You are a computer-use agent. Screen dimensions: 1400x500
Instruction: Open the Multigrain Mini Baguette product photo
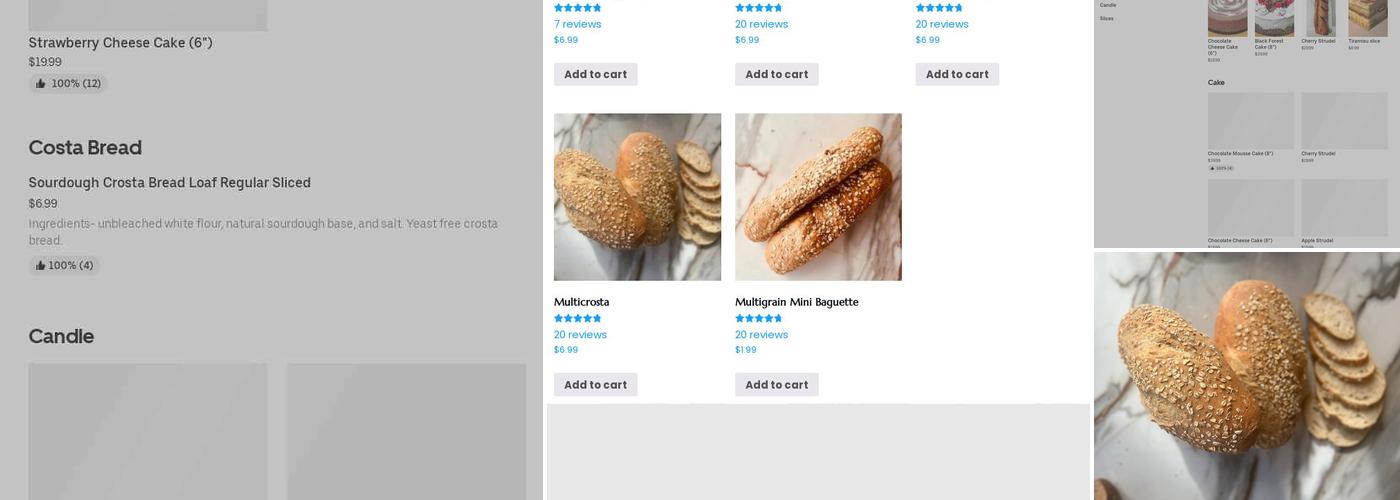pyautogui.click(x=818, y=197)
